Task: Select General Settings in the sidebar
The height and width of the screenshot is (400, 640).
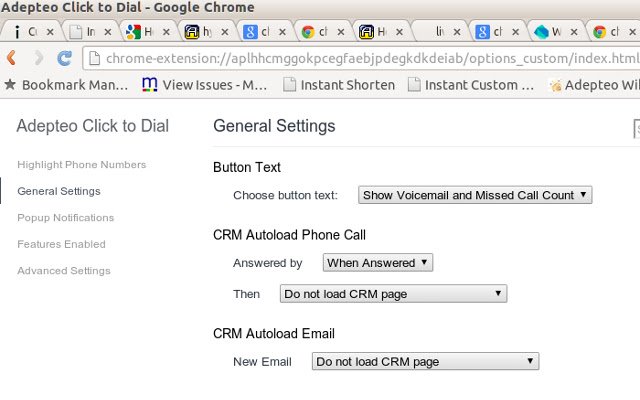Action: click(x=59, y=191)
